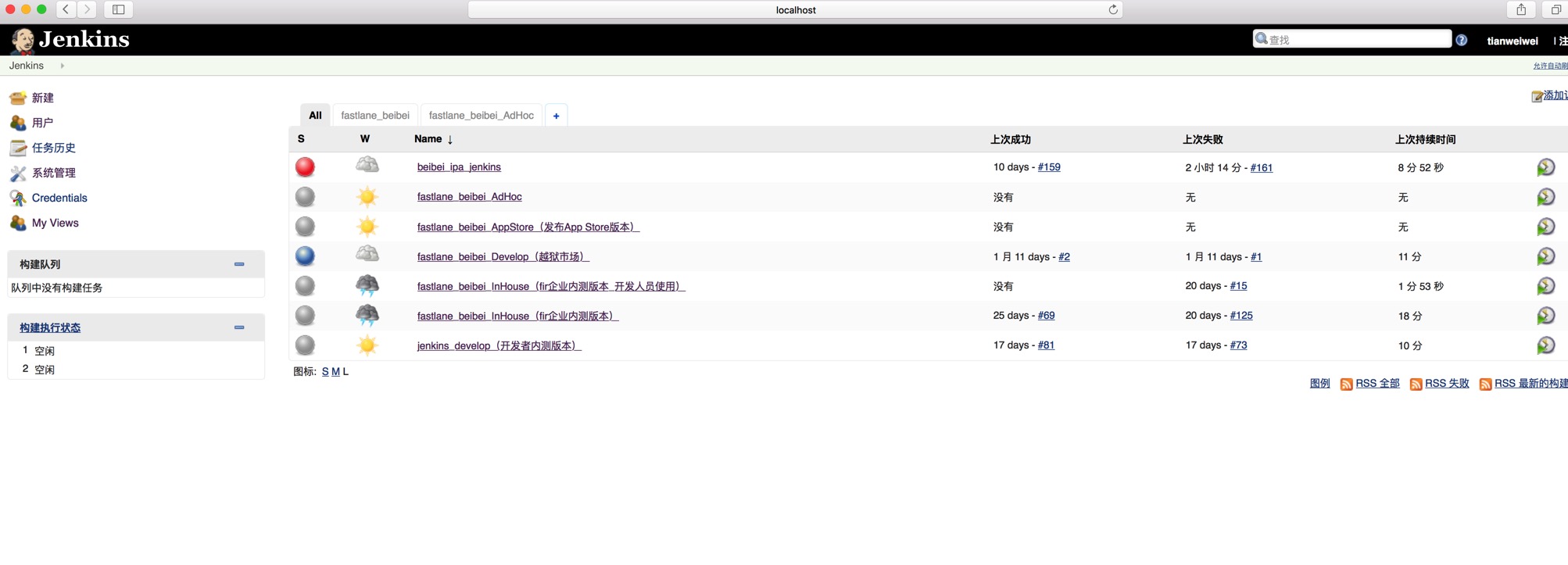Click sunny weather icon for fastlane_beibei_AdHoc

[x=367, y=197]
